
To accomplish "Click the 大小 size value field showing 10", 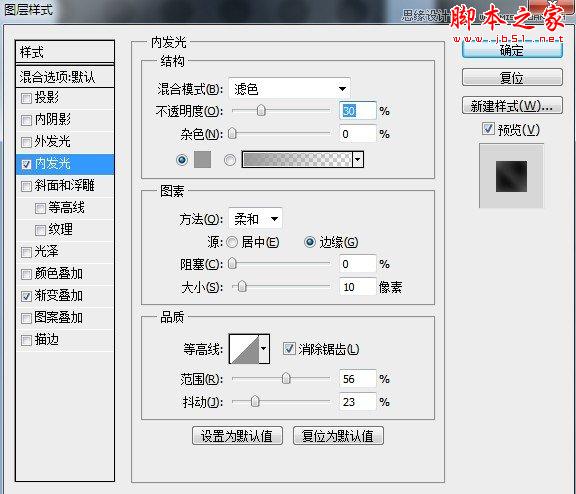I will point(358,287).
